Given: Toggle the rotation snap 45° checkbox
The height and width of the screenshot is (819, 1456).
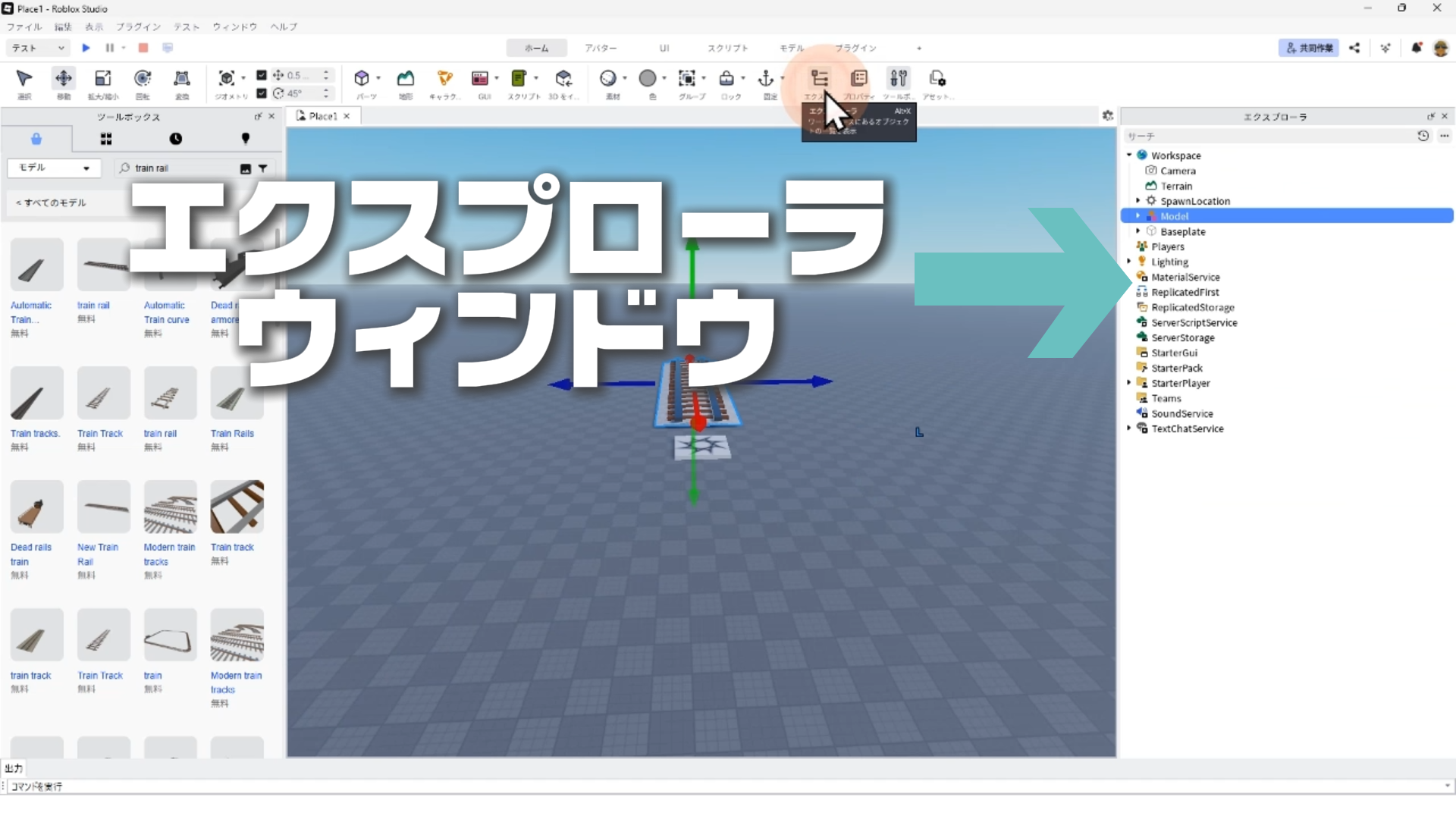Looking at the screenshot, I should pos(262,93).
